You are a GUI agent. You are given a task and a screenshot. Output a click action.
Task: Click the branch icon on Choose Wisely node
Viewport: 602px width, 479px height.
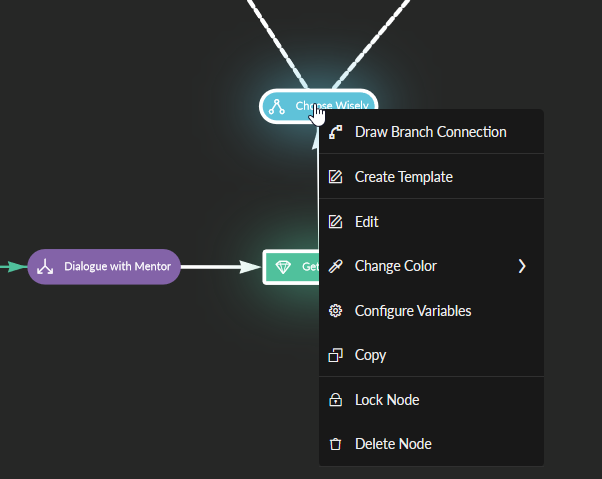coord(277,107)
